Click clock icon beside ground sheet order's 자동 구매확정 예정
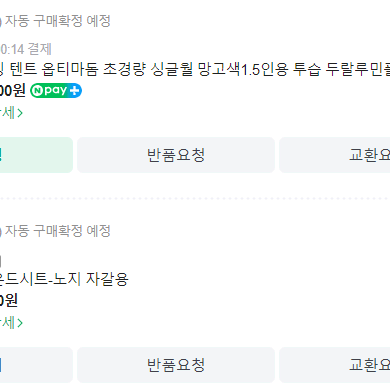Image resolution: width=390 pixels, height=390 pixels. point(1,231)
